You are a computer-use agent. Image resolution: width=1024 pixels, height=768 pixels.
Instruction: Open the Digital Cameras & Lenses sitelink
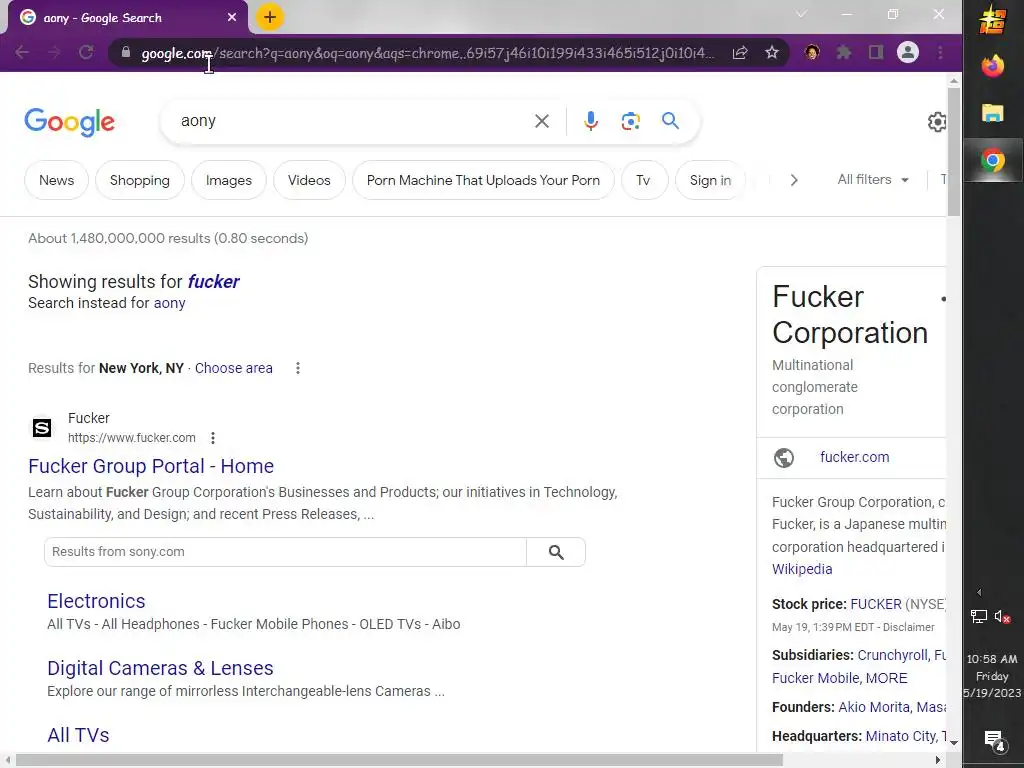[x=160, y=668]
